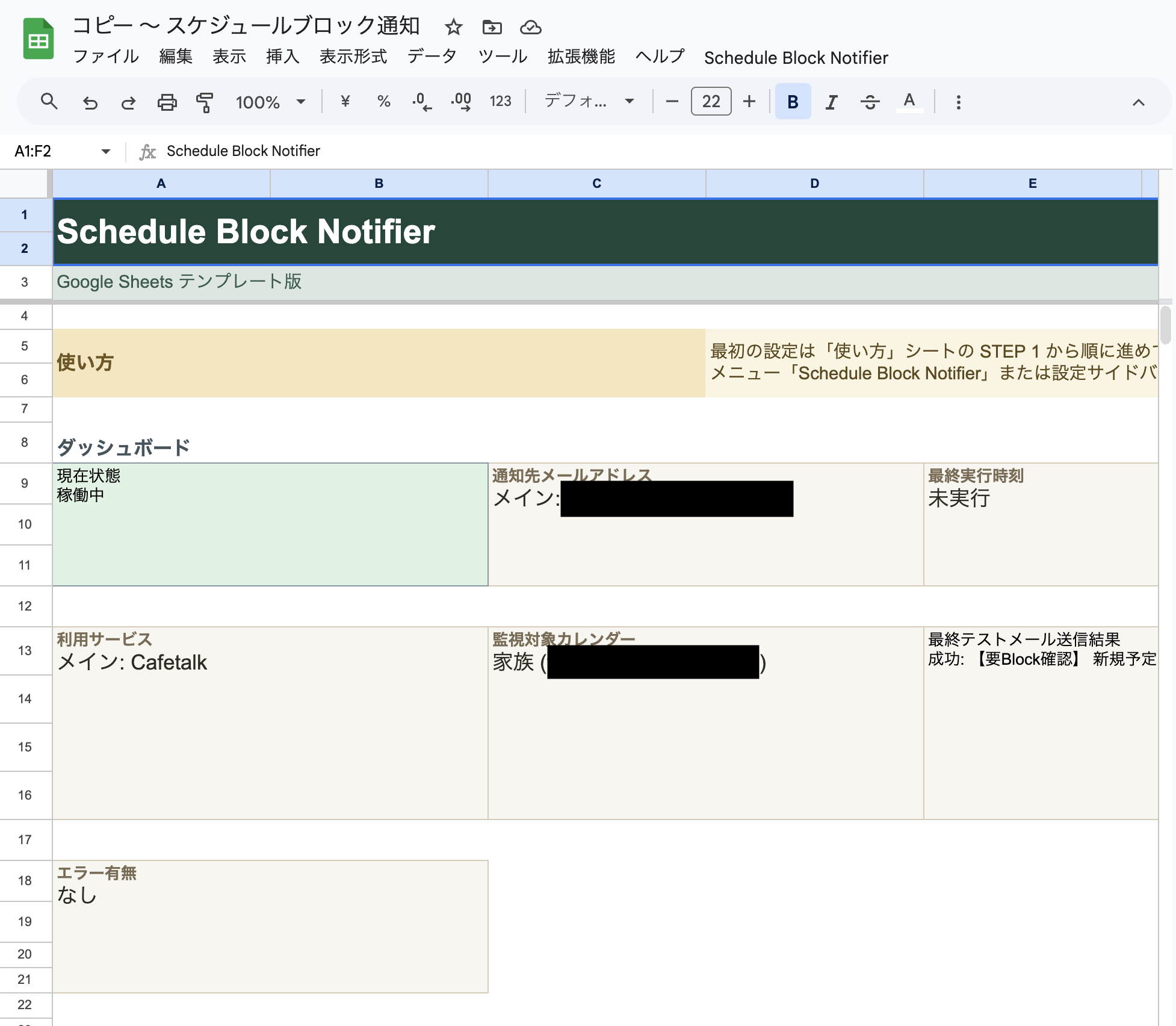Open the paint format tool
Screen dimensions: 1176x1026
point(204,102)
